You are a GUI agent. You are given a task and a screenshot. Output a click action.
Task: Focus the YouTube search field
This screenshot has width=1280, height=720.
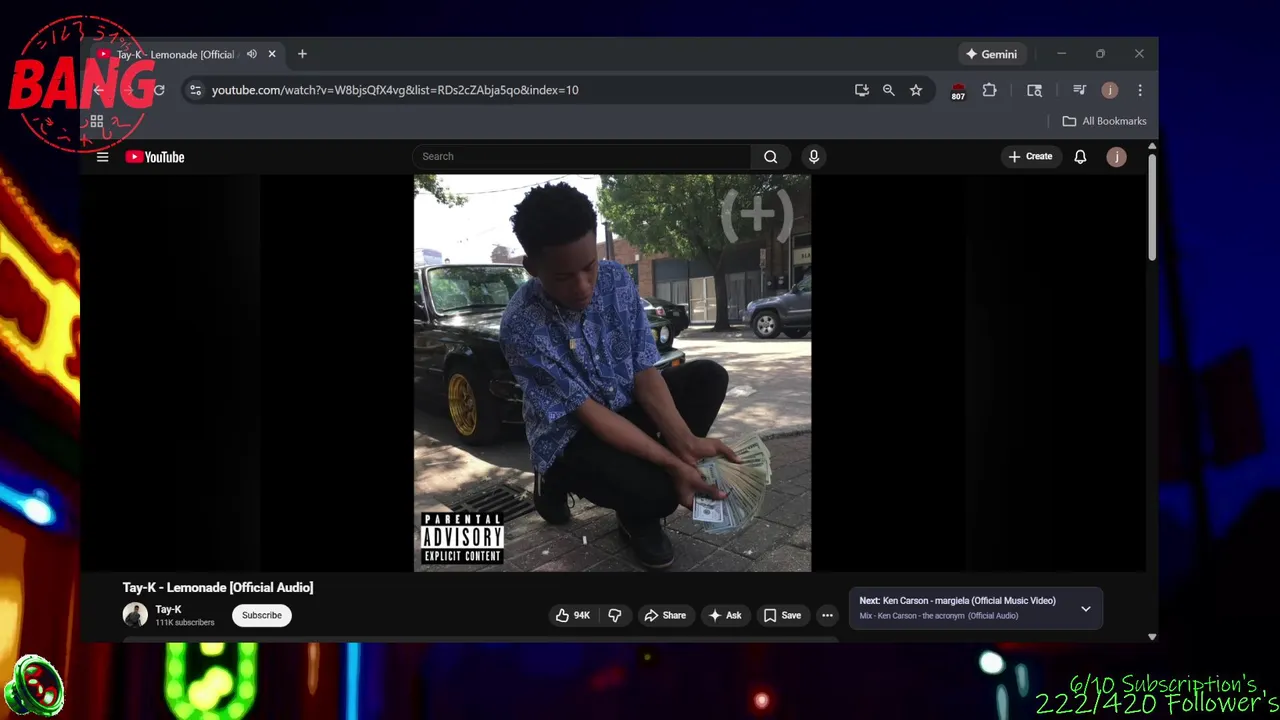(581, 157)
